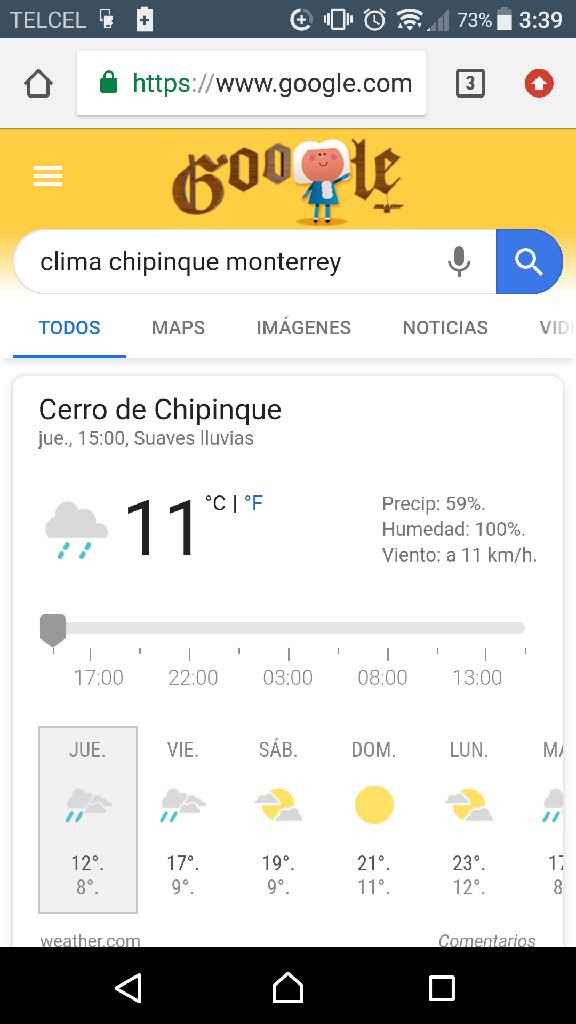This screenshot has height=1024, width=576.
Task: Tap the blue magnifying glass search icon
Action: point(530,261)
